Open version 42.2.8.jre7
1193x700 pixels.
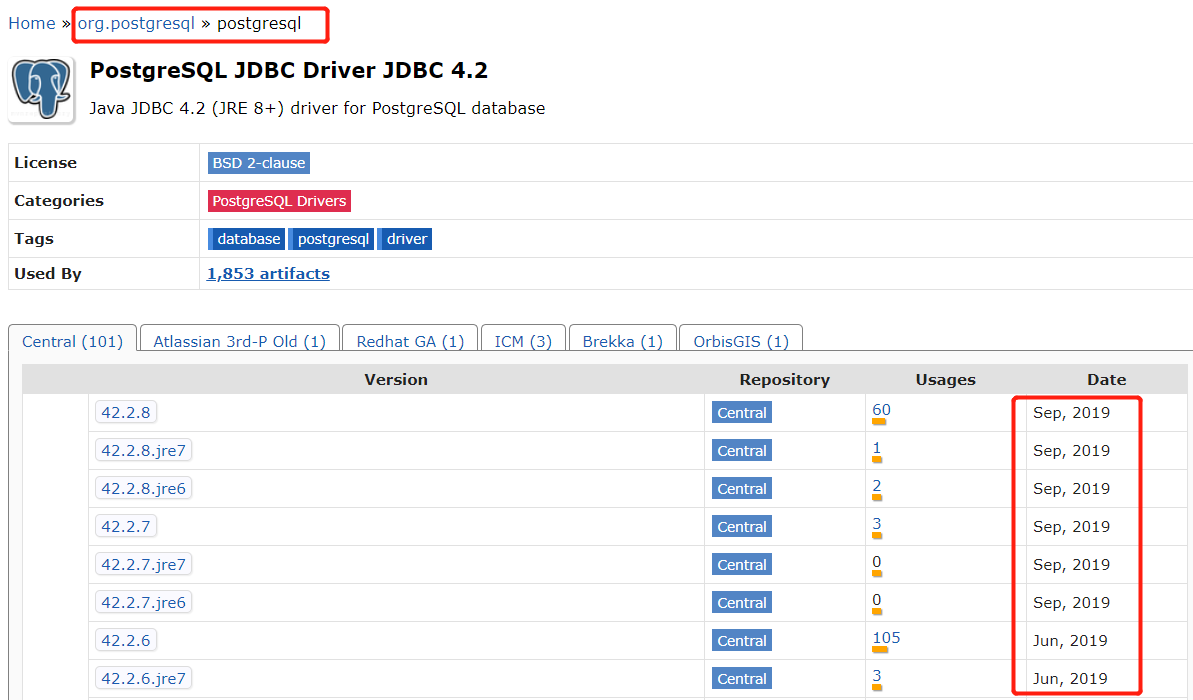(143, 450)
